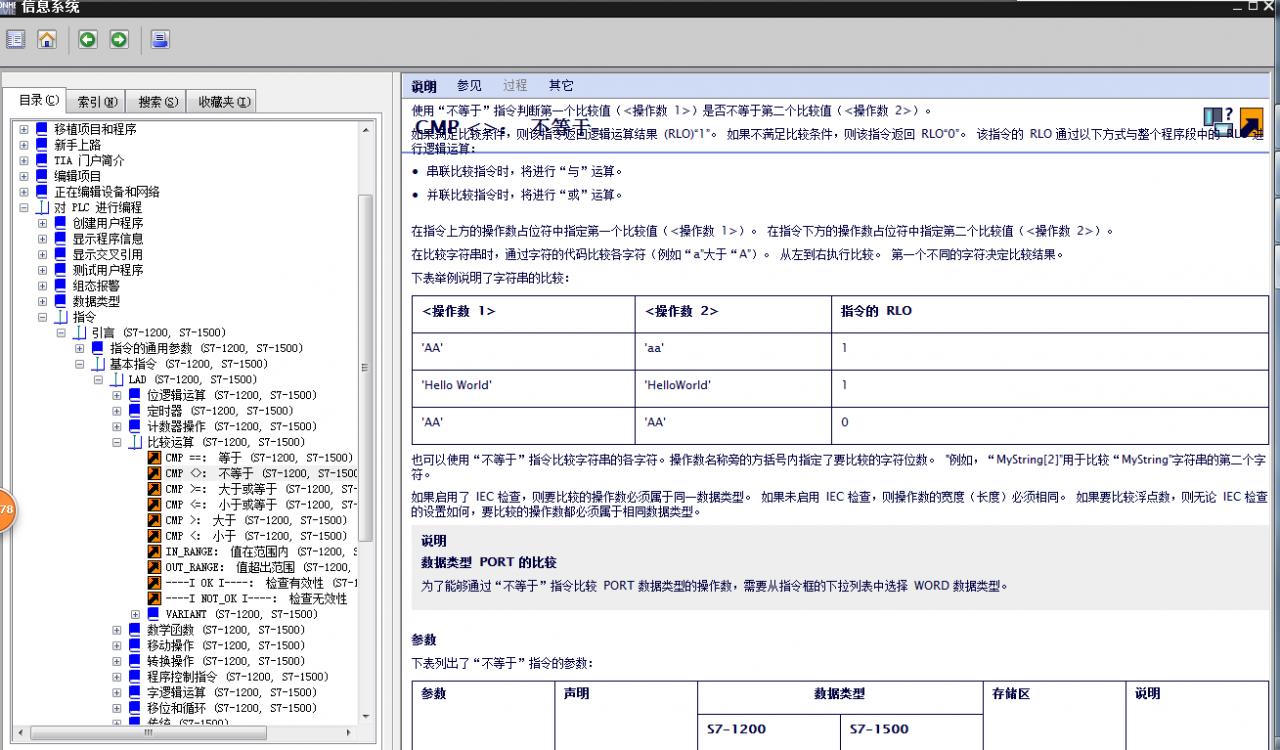The image size is (1280, 750).
Task: Navigate back with the green left arrow
Action: [x=88, y=40]
